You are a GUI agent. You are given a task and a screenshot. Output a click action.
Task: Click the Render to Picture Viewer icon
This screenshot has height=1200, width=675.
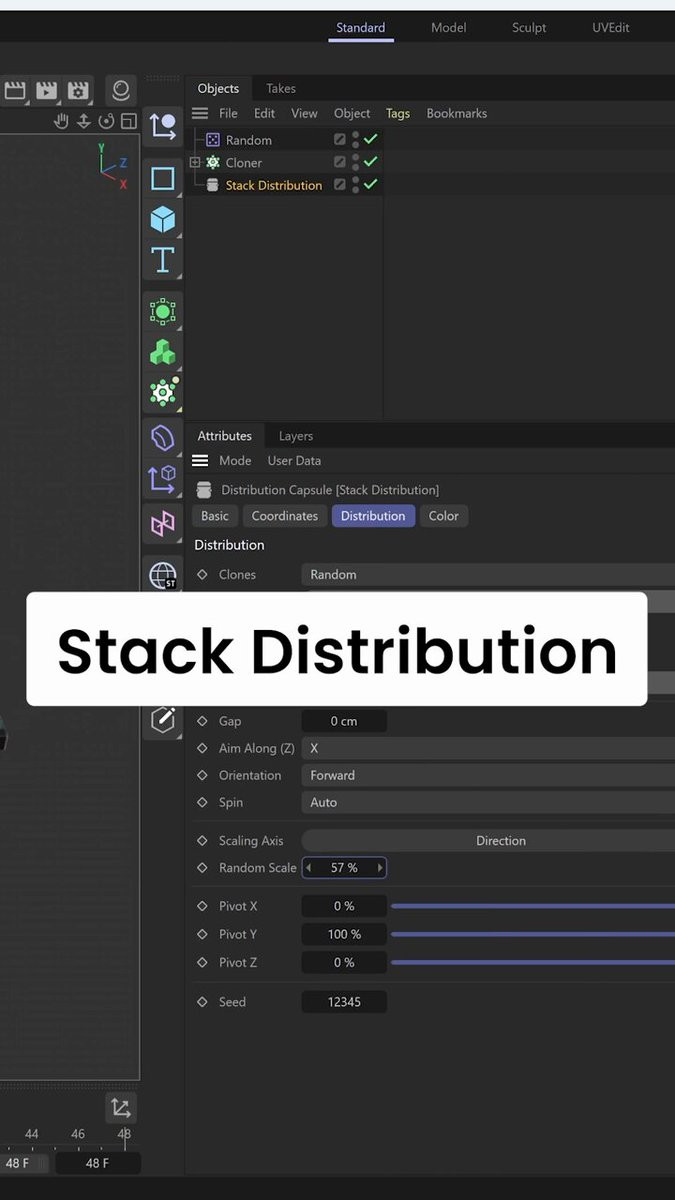(x=47, y=91)
